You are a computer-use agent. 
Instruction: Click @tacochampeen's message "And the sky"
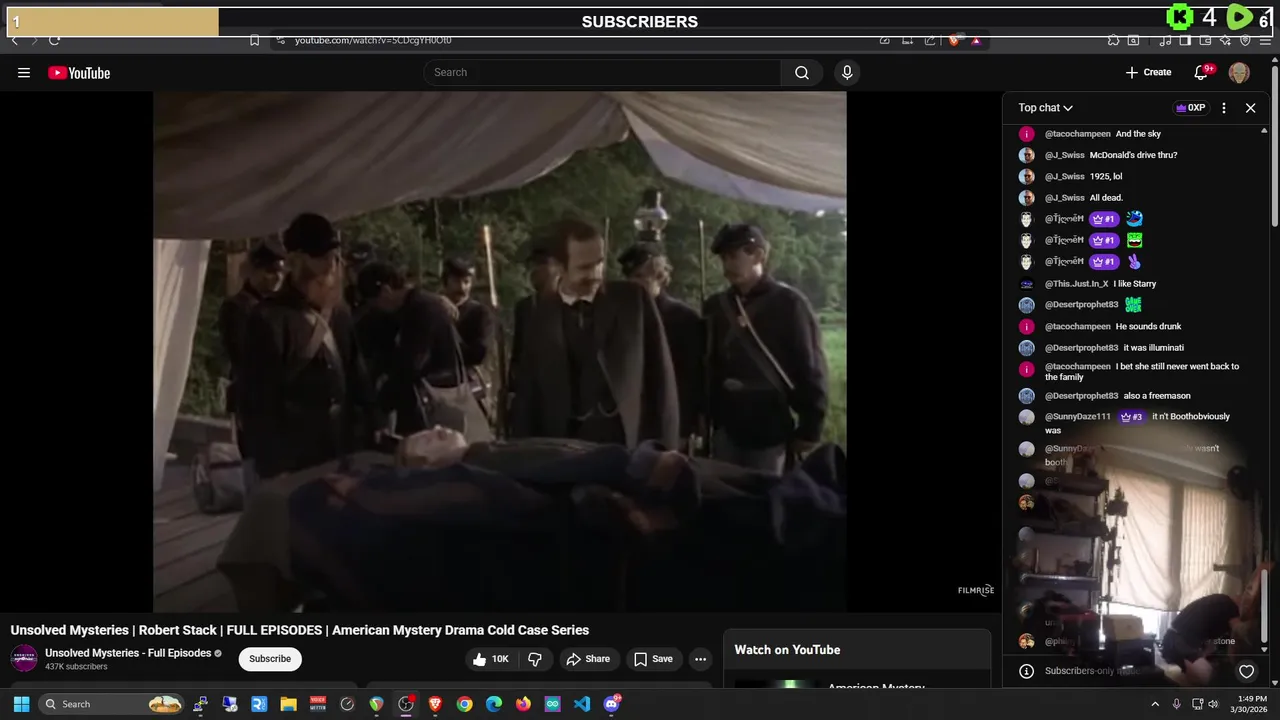1138,134
